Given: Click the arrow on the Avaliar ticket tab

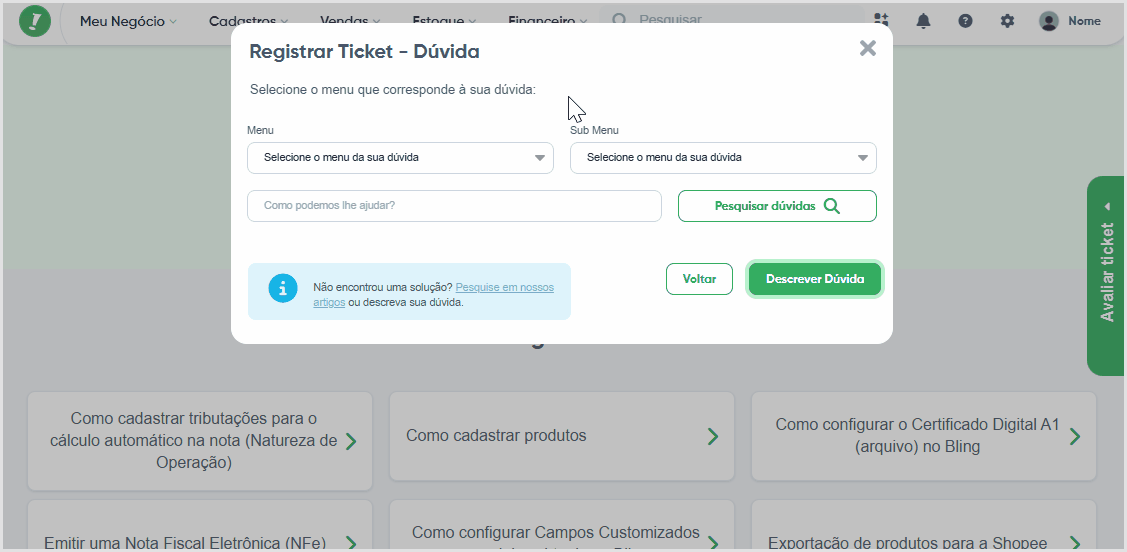Looking at the screenshot, I should pyautogui.click(x=1106, y=207).
